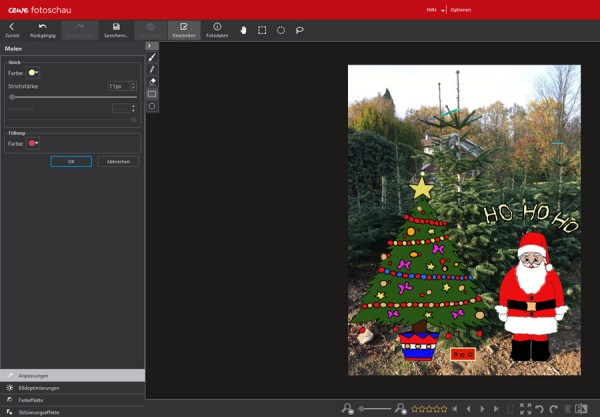Screen dimensions: 600x417
Task: Click the Abbrechen button
Action: tap(118, 161)
